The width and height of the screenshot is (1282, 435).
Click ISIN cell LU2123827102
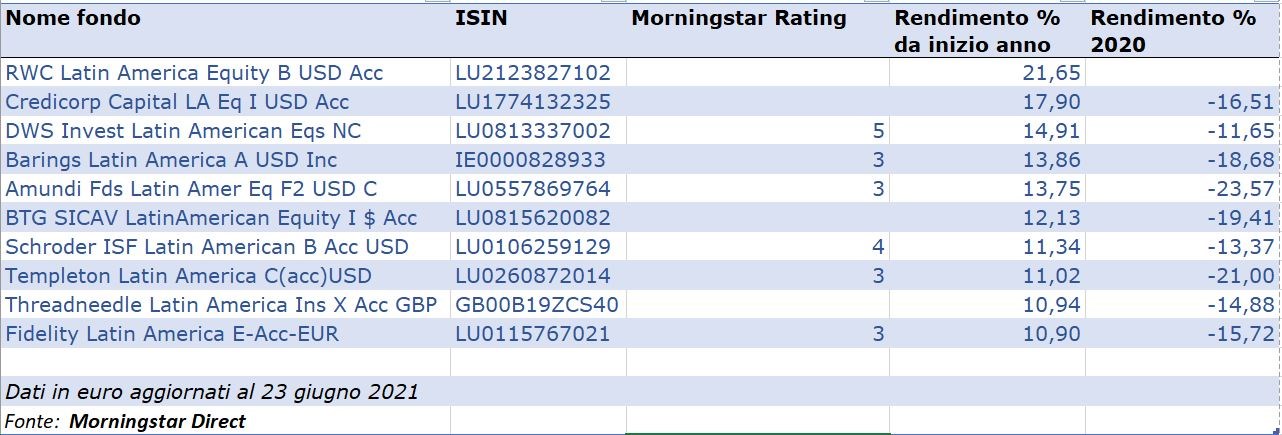(x=532, y=73)
